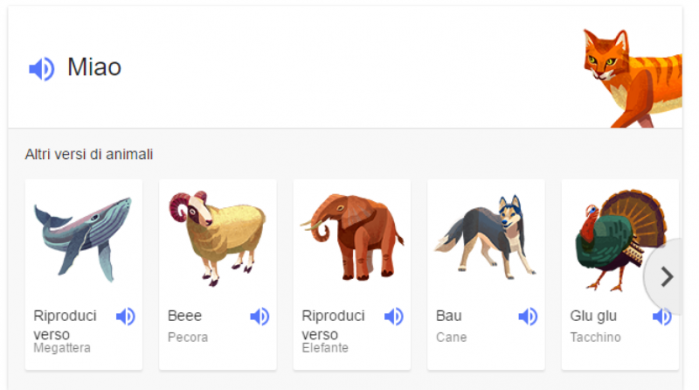Image resolution: width=699 pixels, height=390 pixels.
Task: Click the Pecora label
Action: 188,337
